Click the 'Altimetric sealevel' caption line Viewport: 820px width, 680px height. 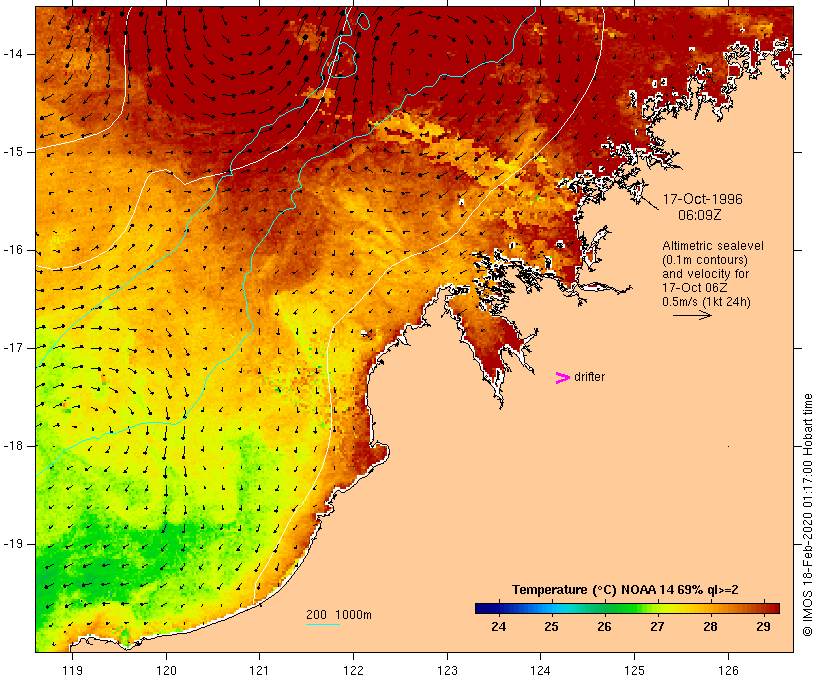pos(713,246)
